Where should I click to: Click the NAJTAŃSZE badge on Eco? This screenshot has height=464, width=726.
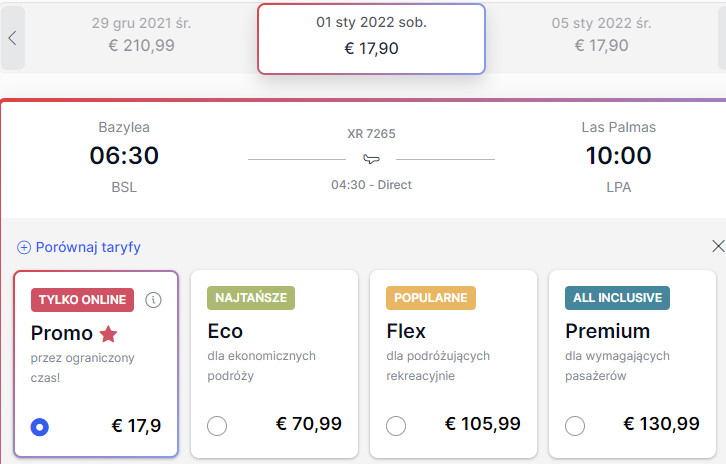(251, 298)
